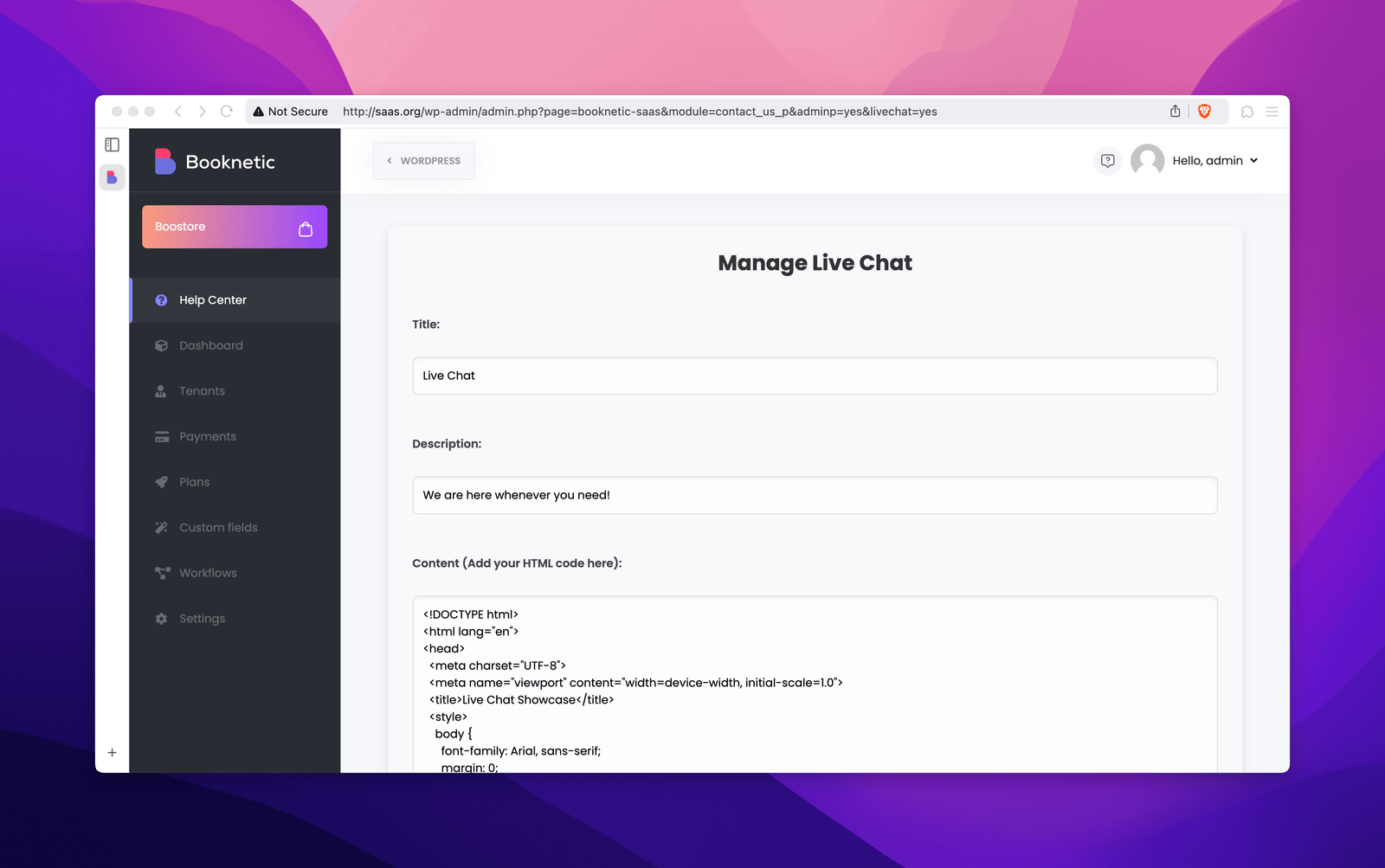Open the help chat icon near avatar
Image resolution: width=1385 pixels, height=868 pixels.
(x=1108, y=161)
